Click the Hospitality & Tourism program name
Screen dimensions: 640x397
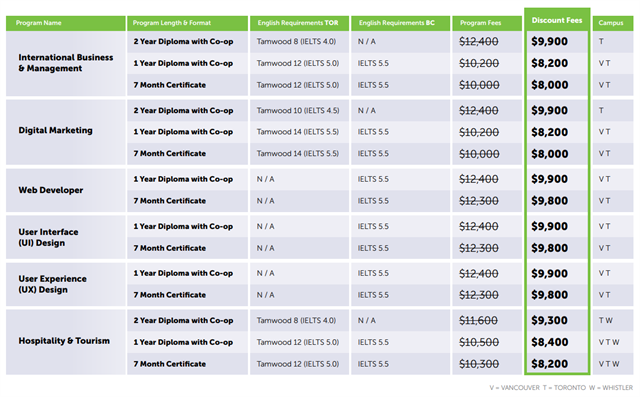pos(64,341)
